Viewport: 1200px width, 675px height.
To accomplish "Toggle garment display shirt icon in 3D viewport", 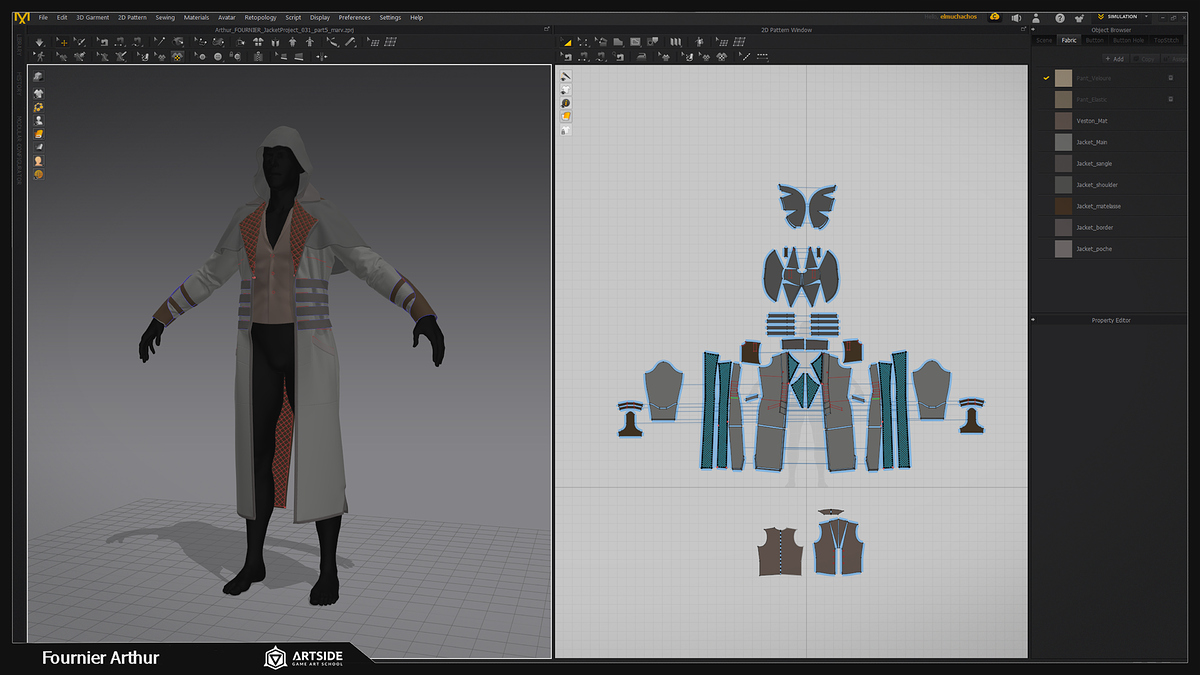I will pyautogui.click(x=38, y=93).
